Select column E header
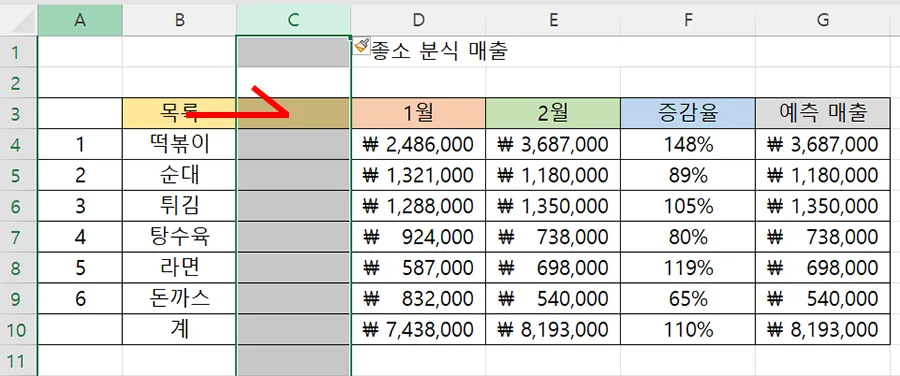Image resolution: width=900 pixels, height=376 pixels. (553, 20)
